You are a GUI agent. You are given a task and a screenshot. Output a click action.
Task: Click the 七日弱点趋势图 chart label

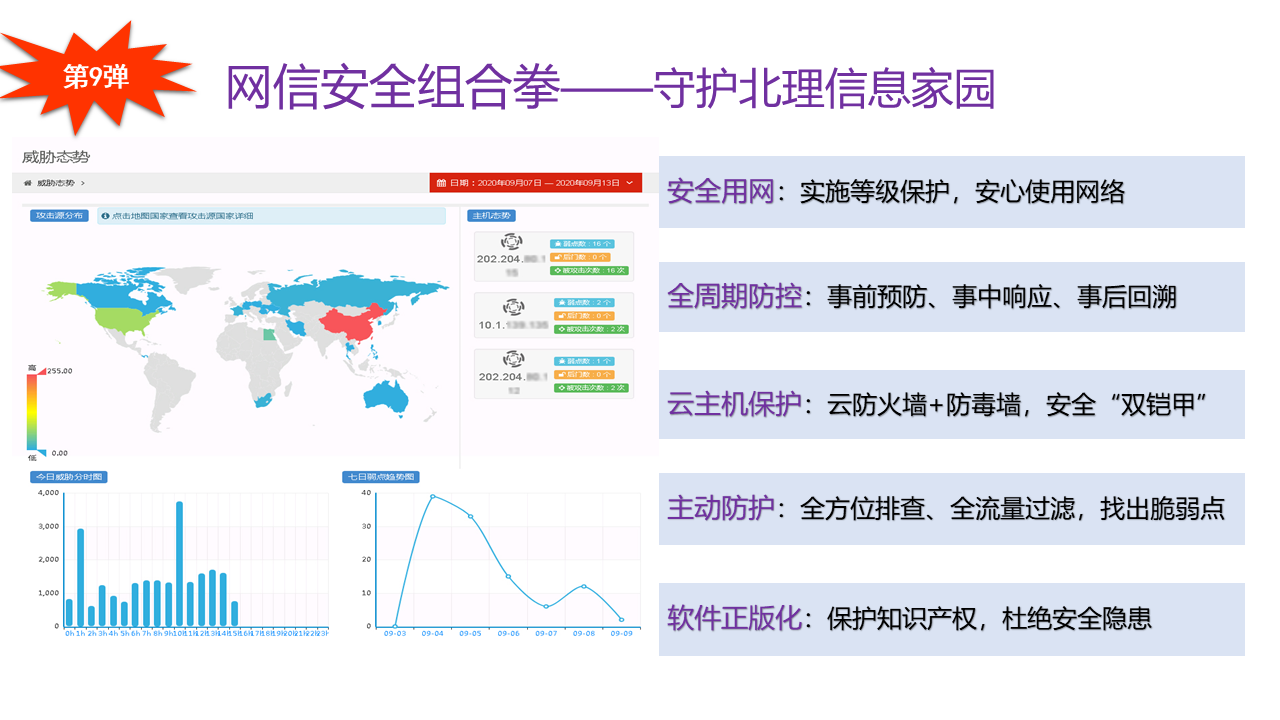pyautogui.click(x=380, y=477)
